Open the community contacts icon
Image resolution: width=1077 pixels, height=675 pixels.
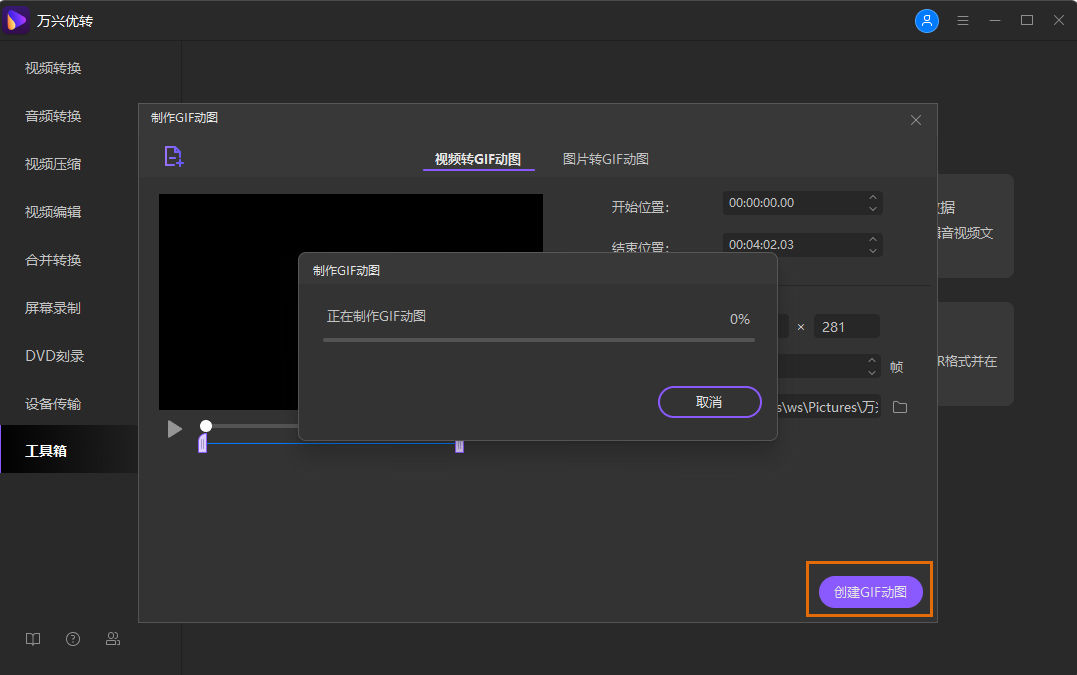coord(113,639)
